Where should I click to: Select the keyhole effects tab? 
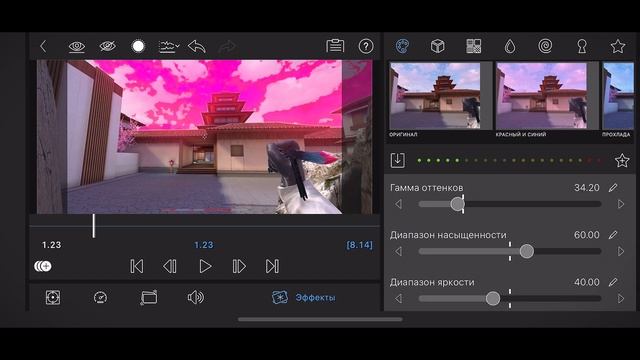(x=582, y=46)
